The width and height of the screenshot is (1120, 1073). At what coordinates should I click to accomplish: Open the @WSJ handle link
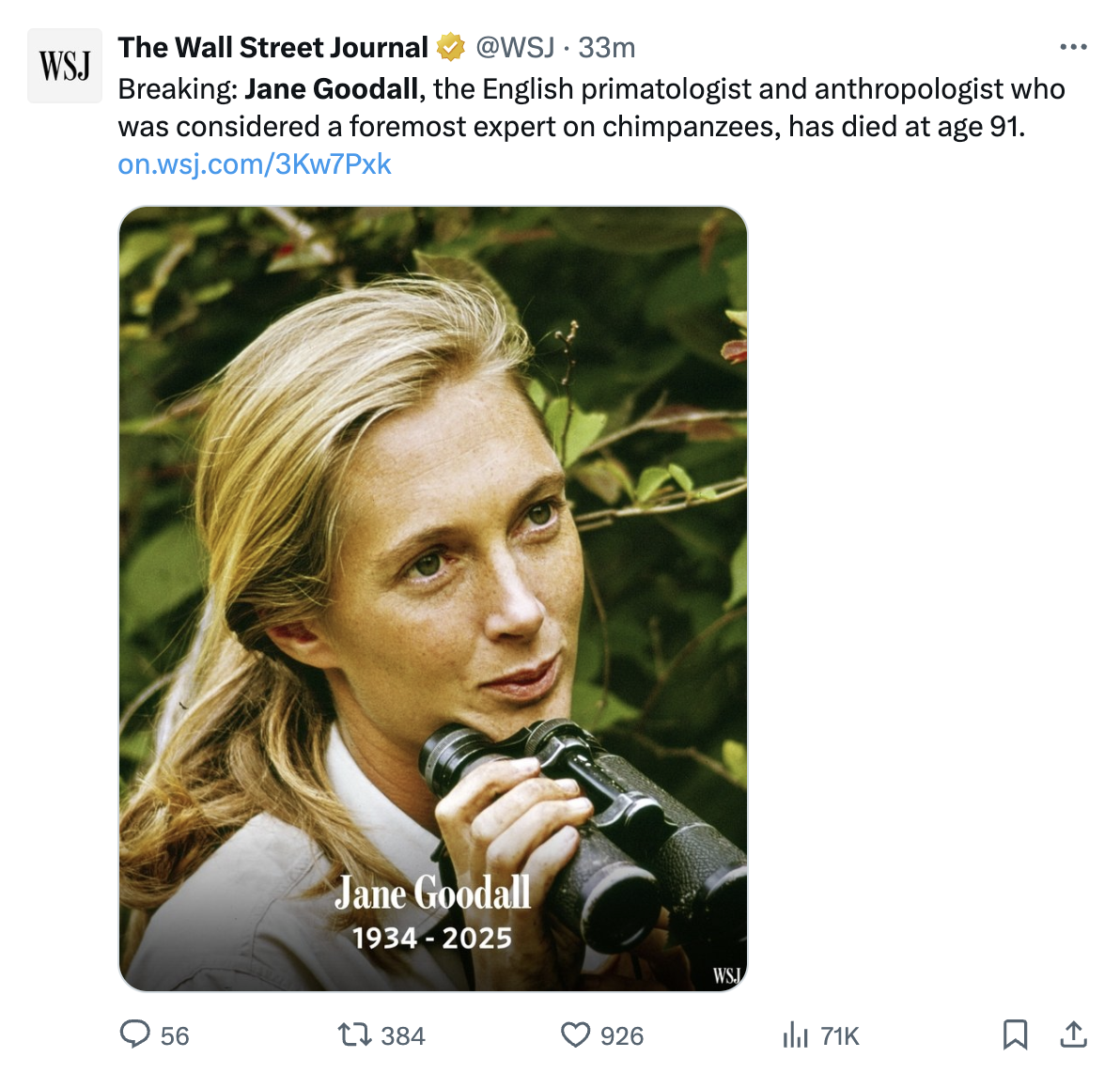point(515,47)
